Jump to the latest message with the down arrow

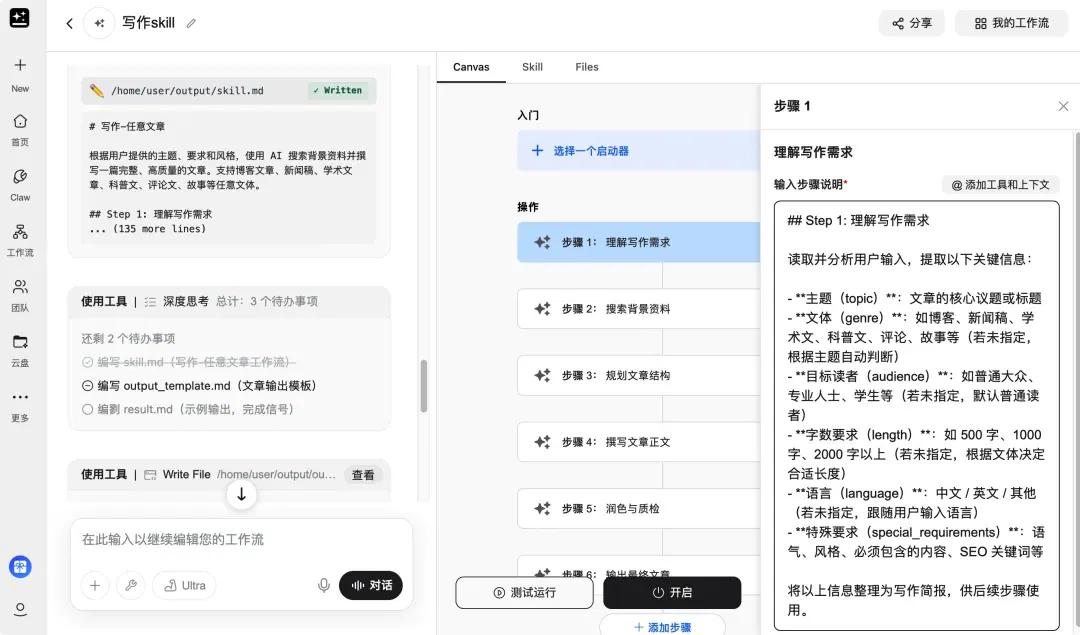pyautogui.click(x=241, y=495)
